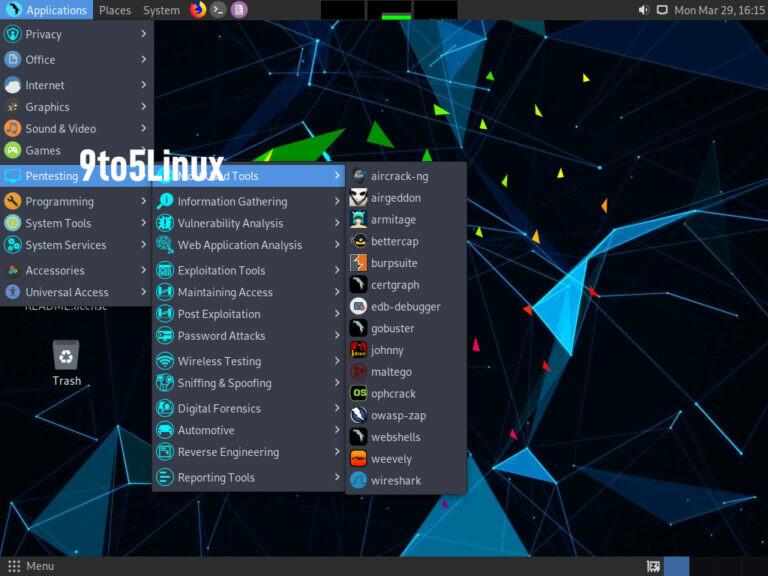This screenshot has height=576, width=768.
Task: Click the bettercap icon
Action: click(x=358, y=241)
